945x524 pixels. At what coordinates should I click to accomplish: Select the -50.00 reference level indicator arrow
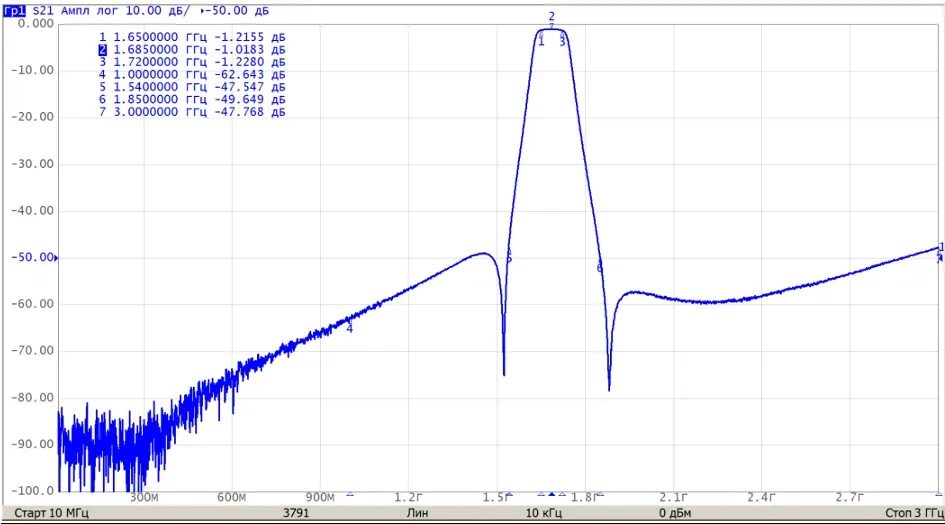(56, 258)
